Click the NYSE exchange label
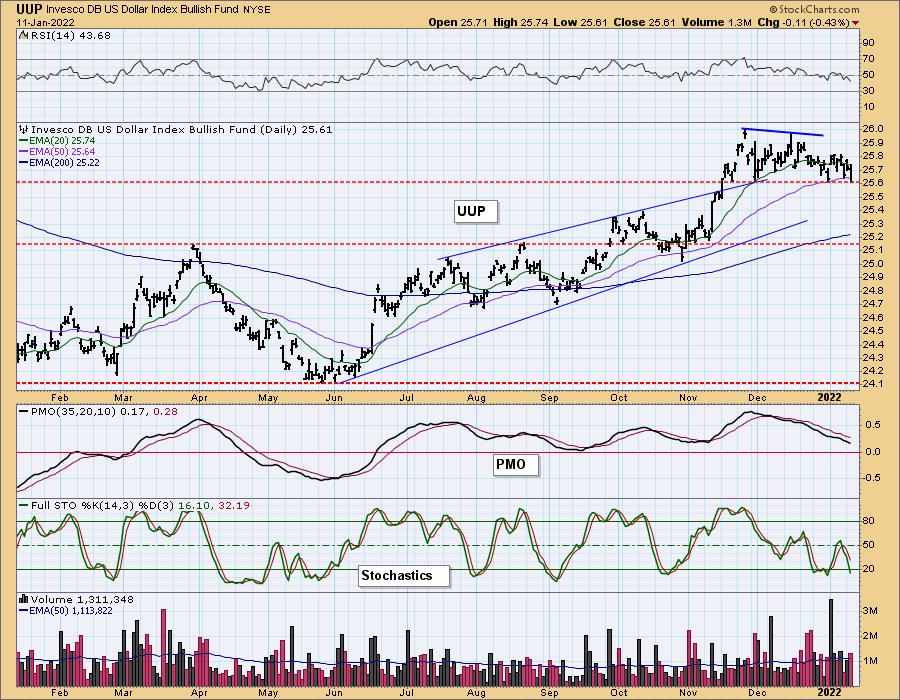Viewport: 900px width, 700px height. [x=258, y=10]
